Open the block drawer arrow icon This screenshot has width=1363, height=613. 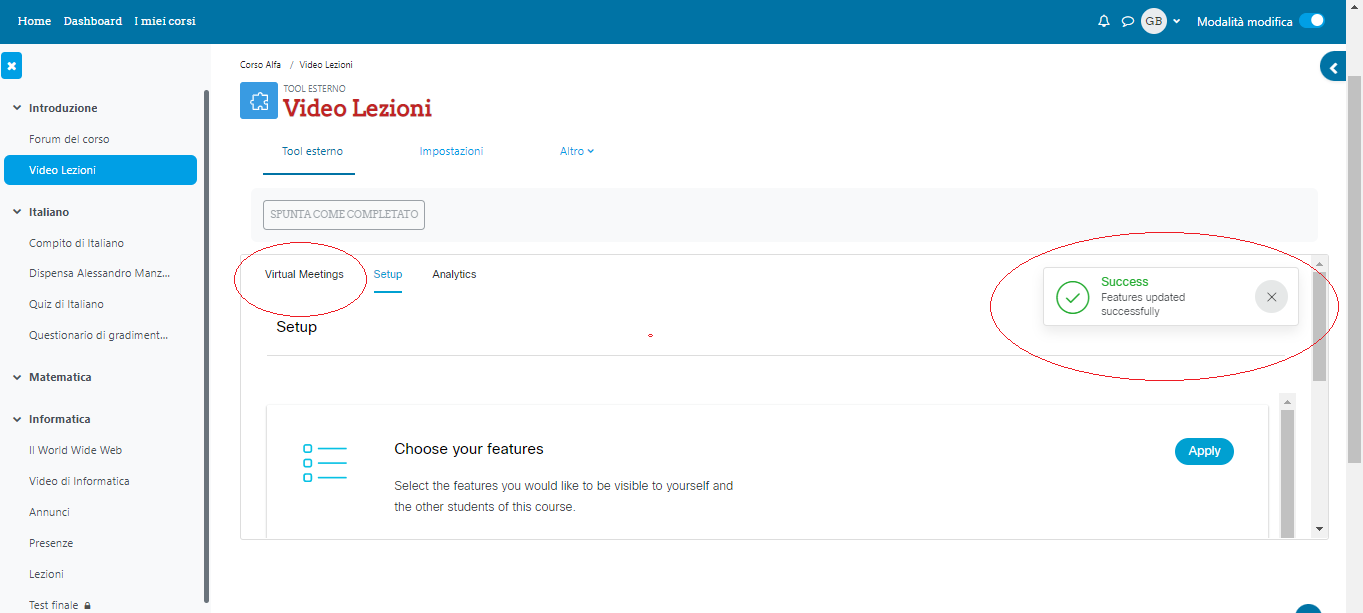point(1333,67)
